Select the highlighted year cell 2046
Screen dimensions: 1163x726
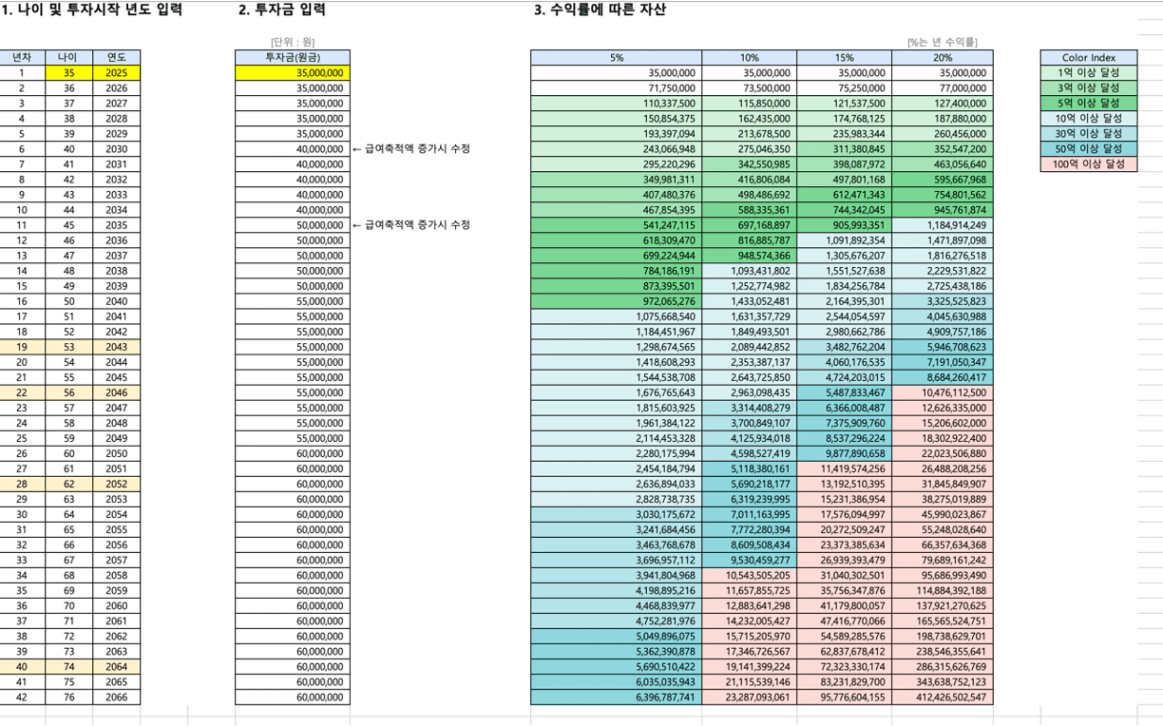116,392
